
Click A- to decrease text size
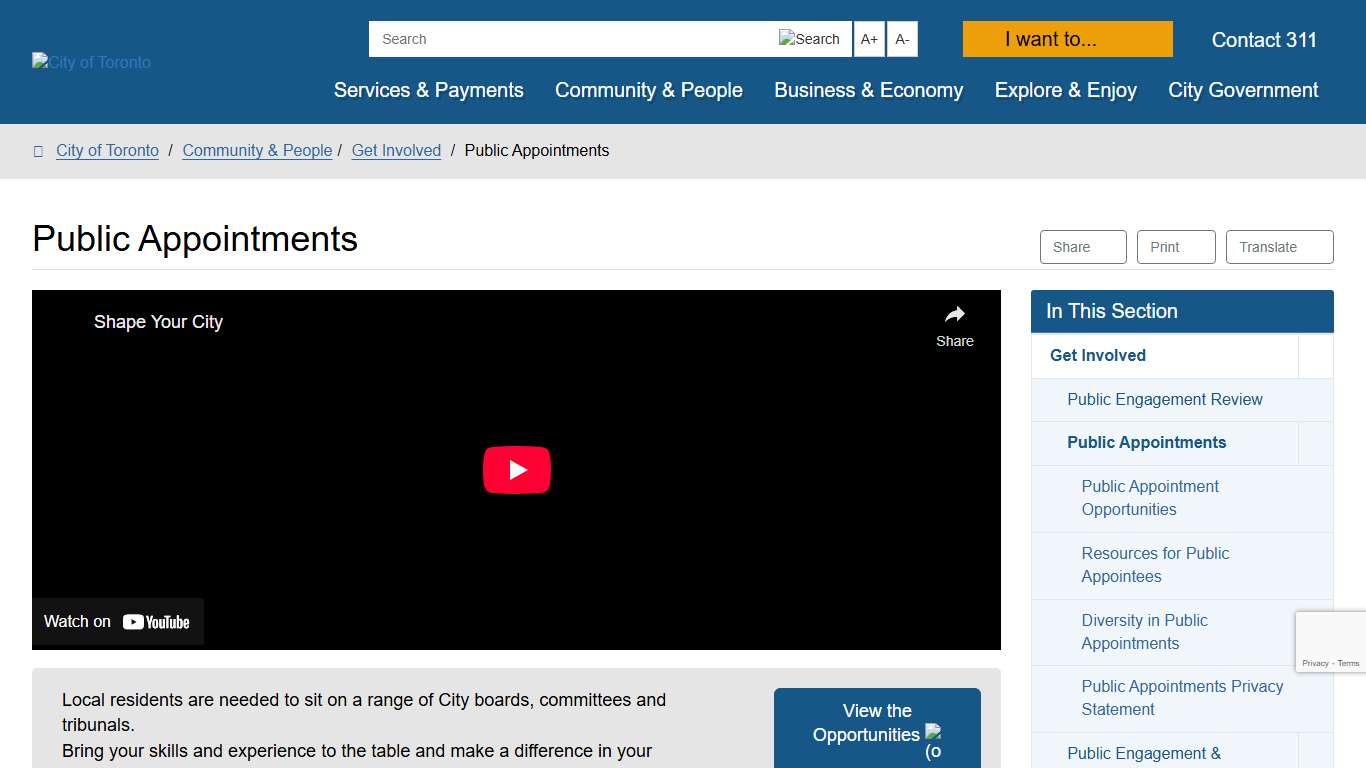pyautogui.click(x=901, y=39)
